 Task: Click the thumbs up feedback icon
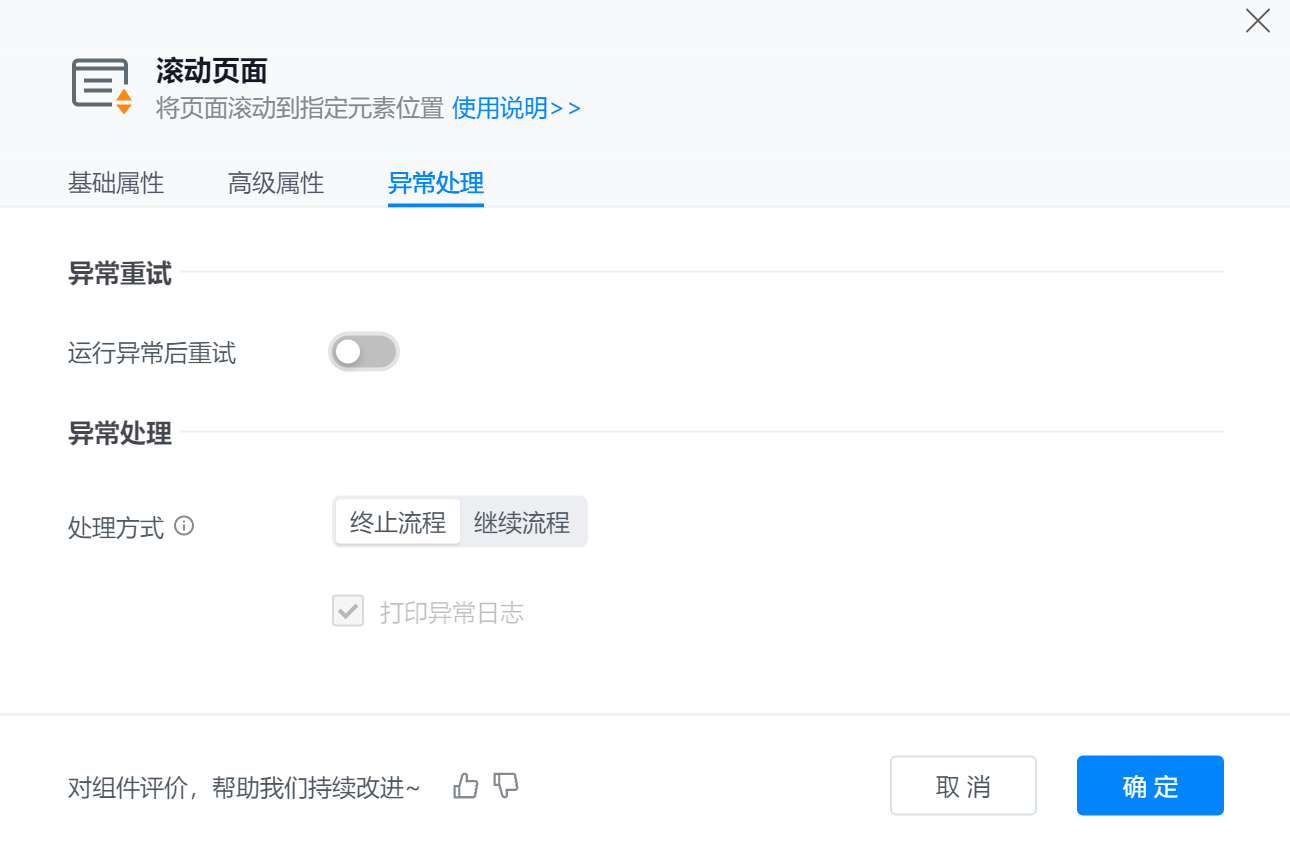[x=466, y=786]
